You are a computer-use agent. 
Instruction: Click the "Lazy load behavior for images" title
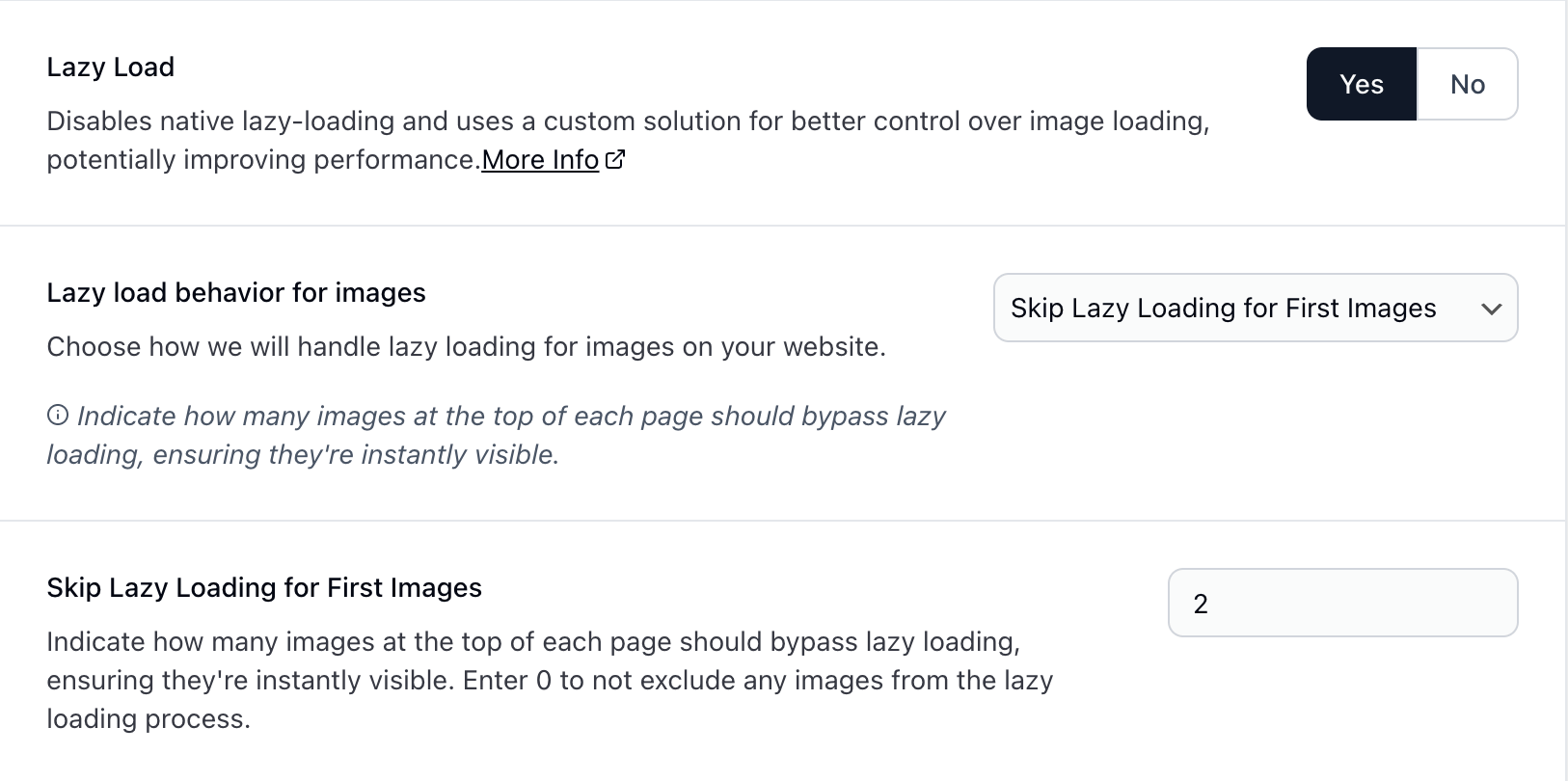(236, 293)
